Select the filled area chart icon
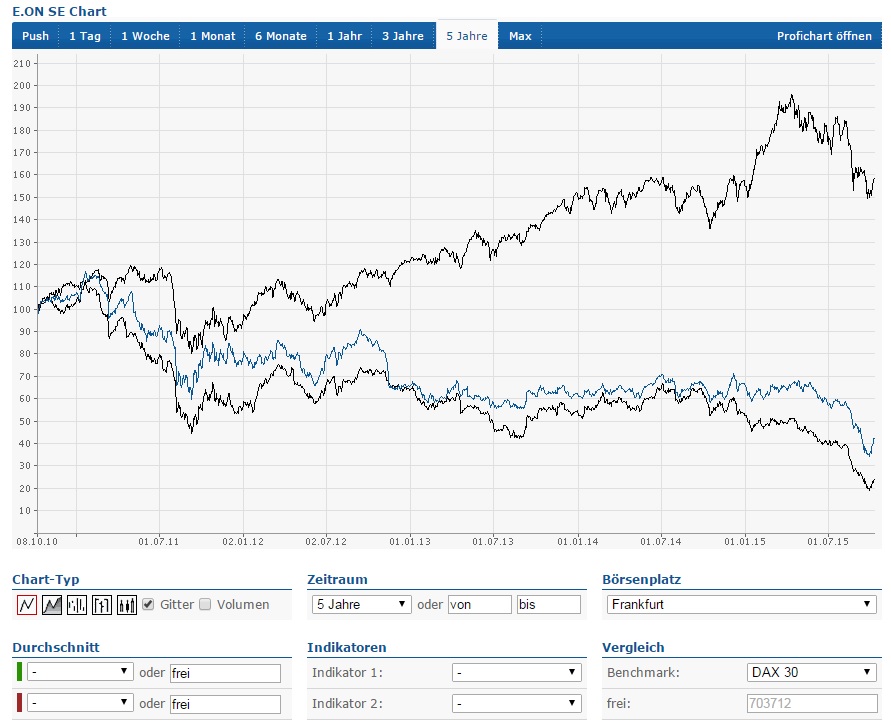The width and height of the screenshot is (891, 721). tap(52, 605)
